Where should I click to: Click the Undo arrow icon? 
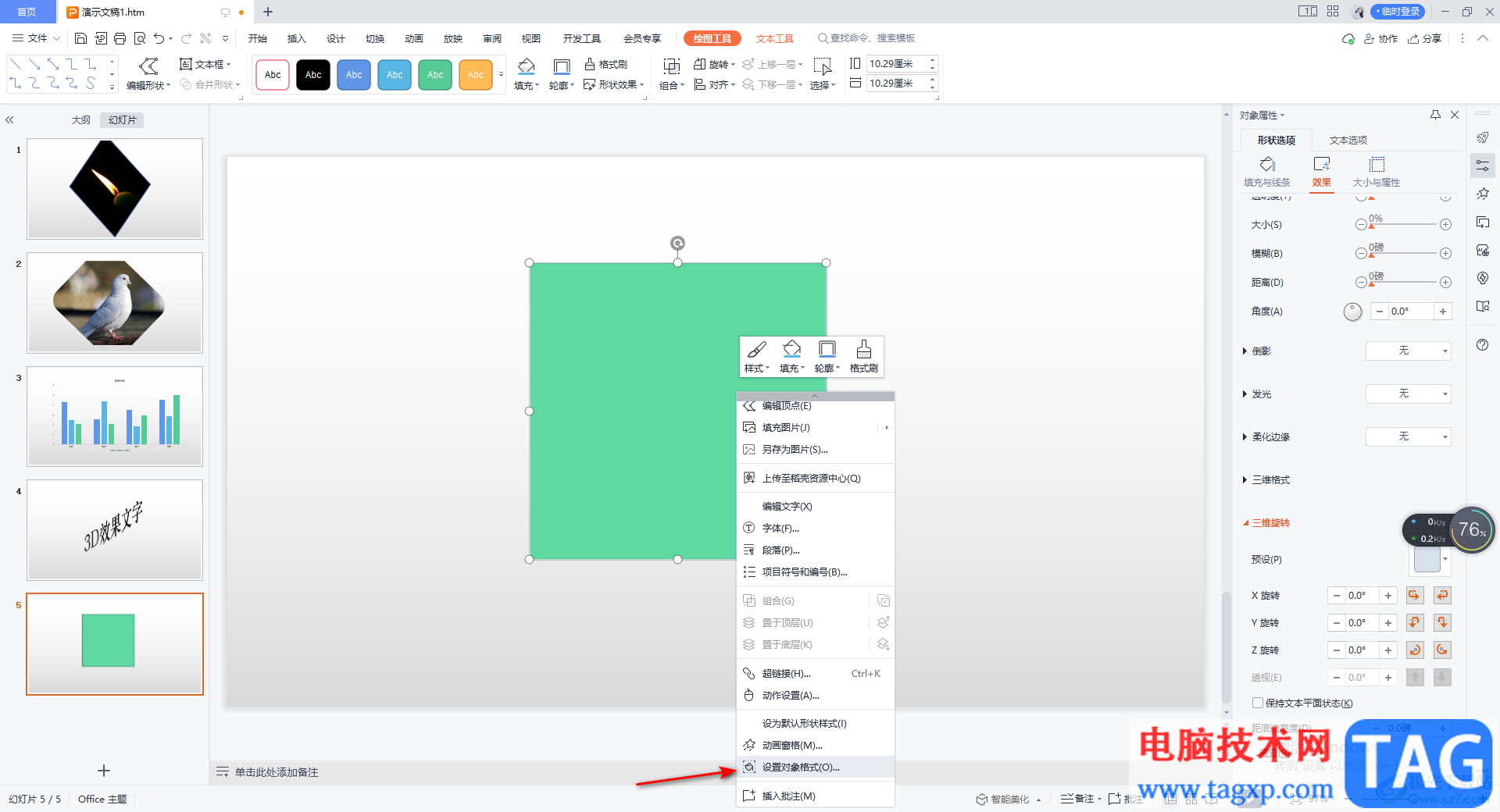[159, 38]
